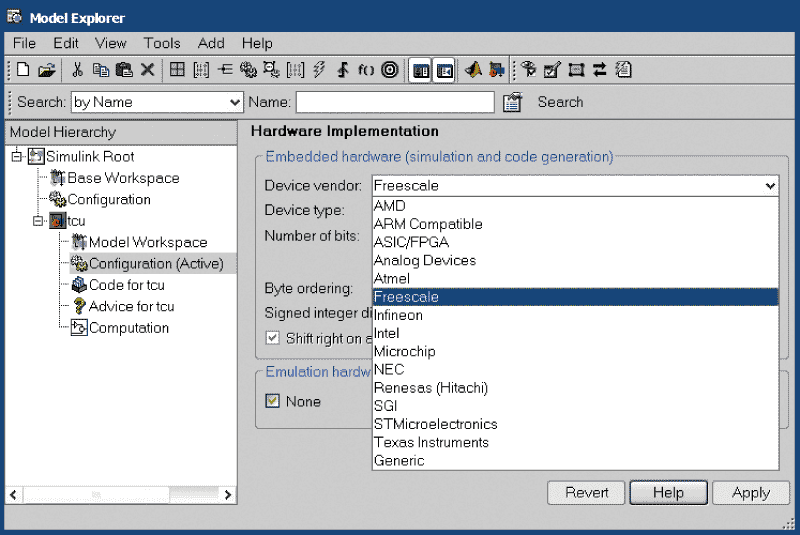The height and width of the screenshot is (535, 800).
Task: Open the View menu
Action: point(110,43)
